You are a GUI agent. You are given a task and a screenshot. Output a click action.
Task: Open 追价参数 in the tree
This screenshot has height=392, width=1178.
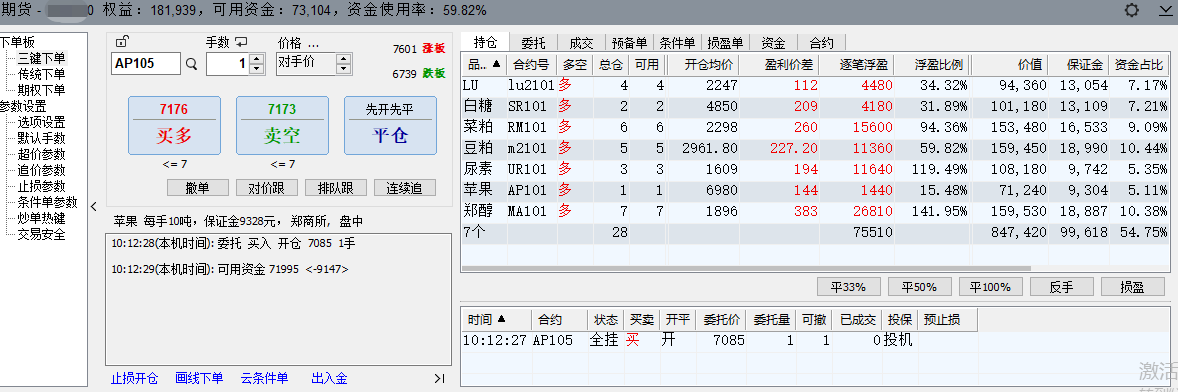pos(42,170)
